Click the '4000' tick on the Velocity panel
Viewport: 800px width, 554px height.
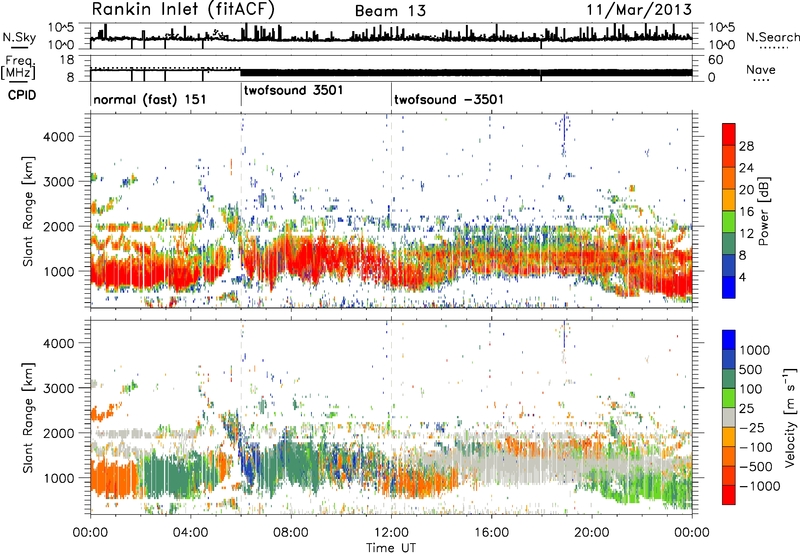pos(59,343)
